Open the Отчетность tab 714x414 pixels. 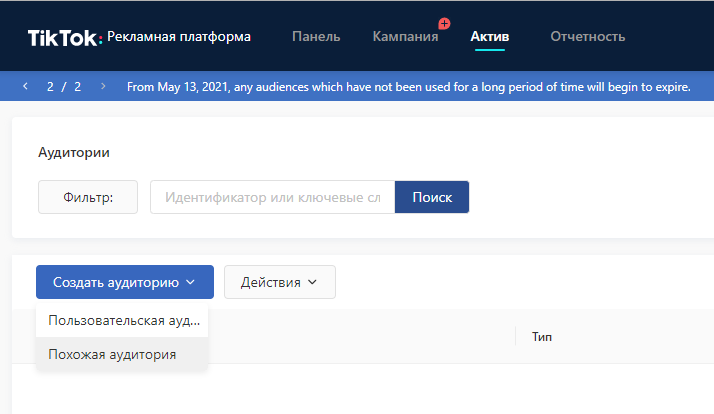[587, 36]
